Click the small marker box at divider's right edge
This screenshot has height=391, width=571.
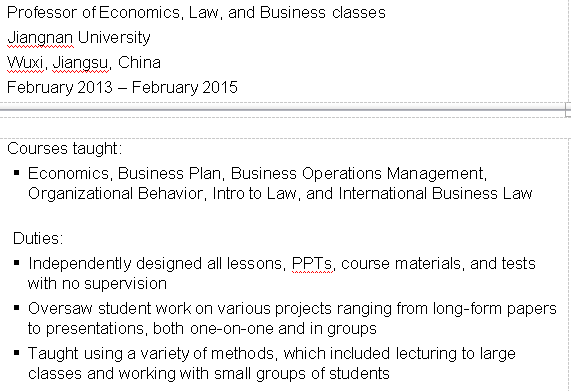pos(568,110)
